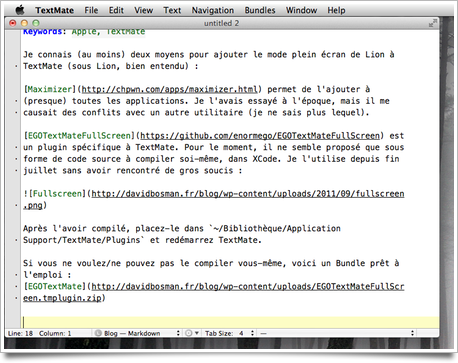Click the '.png)' continuation line
Screen dimensions: 458x363
(35, 205)
